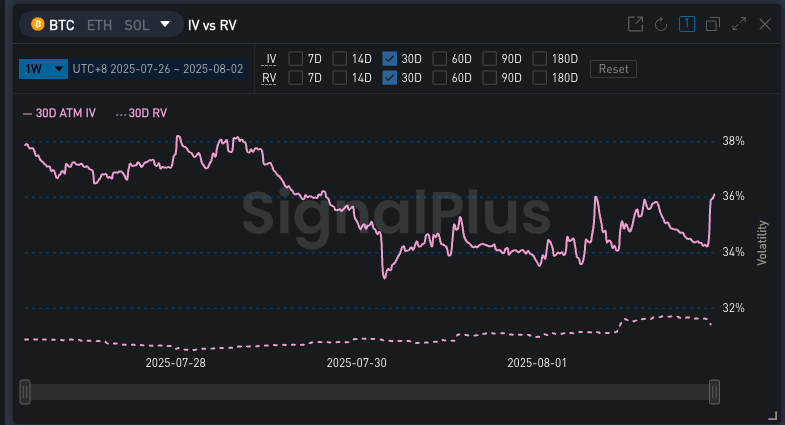Switch asset to SOL
This screenshot has width=785, height=425.
pos(137,25)
